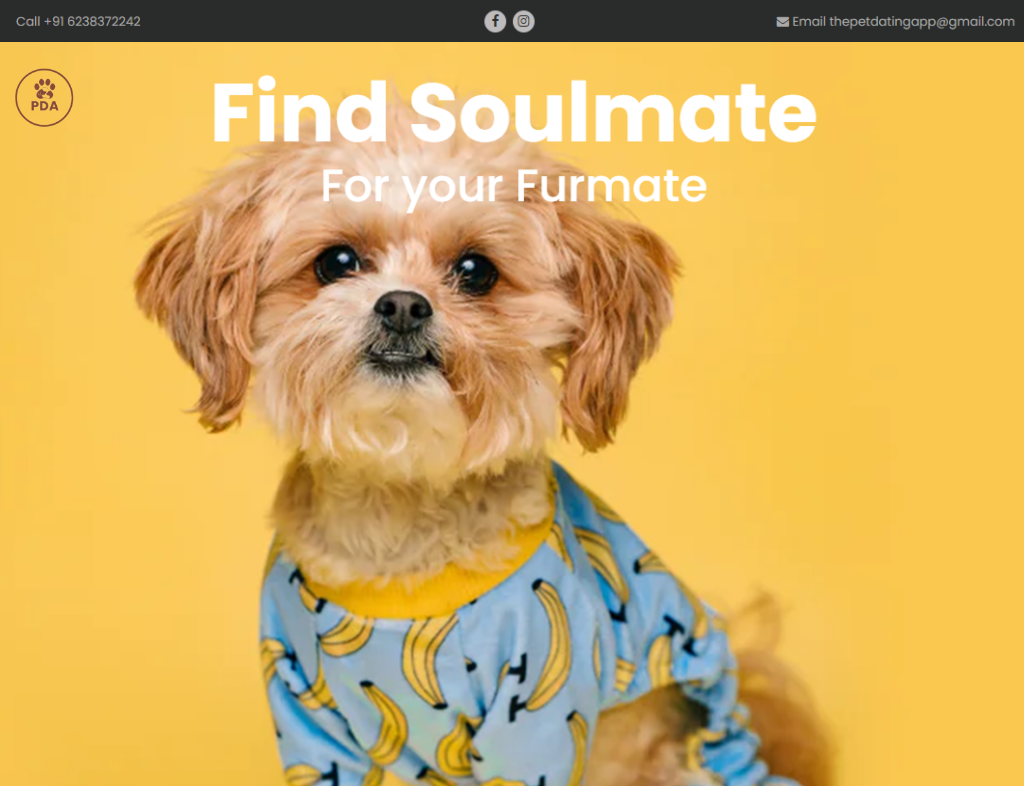The height and width of the screenshot is (786, 1024).
Task: Open the Facebook page icon
Action: click(x=495, y=22)
